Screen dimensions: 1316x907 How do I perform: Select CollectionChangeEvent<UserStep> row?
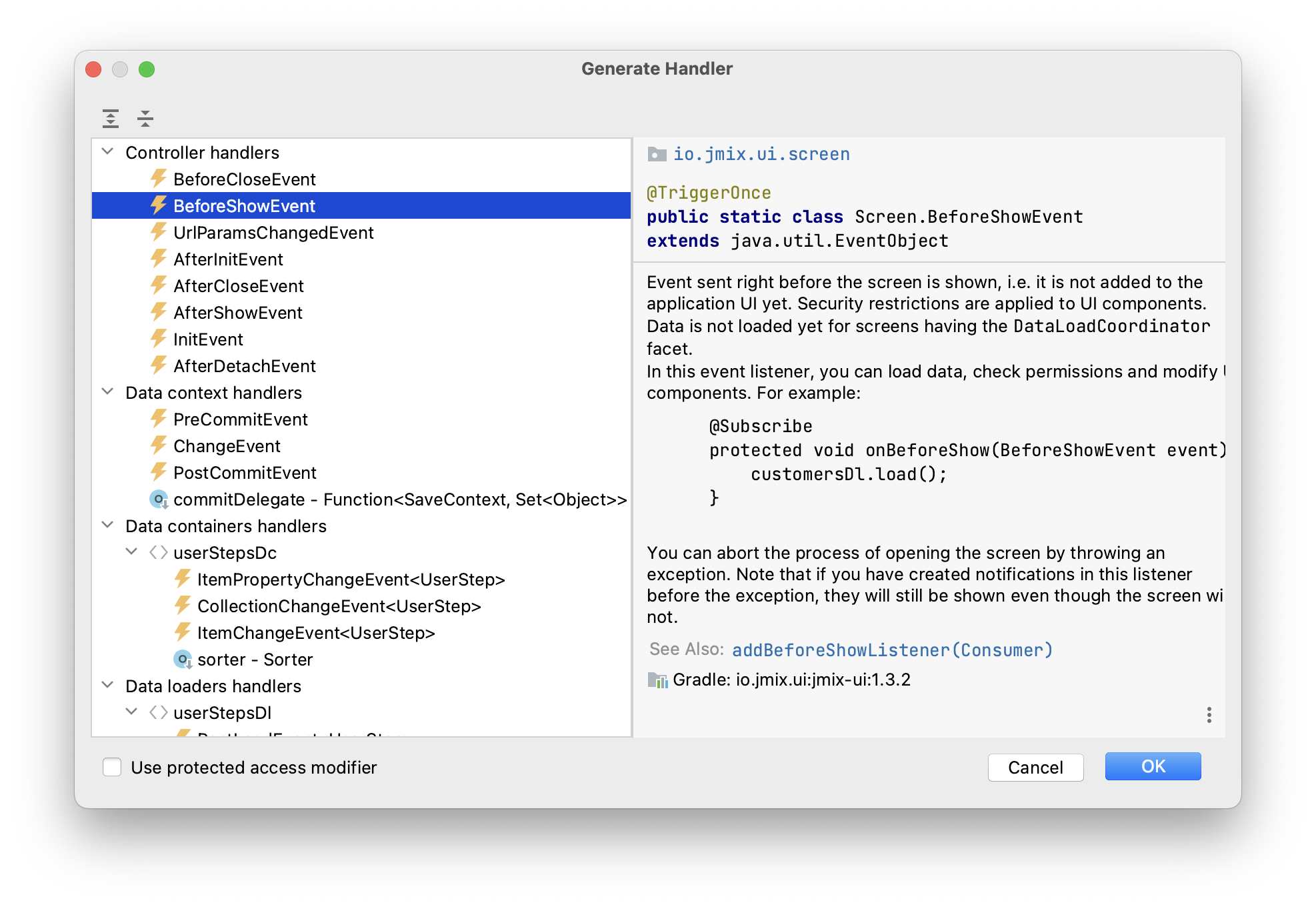pyautogui.click(x=361, y=606)
